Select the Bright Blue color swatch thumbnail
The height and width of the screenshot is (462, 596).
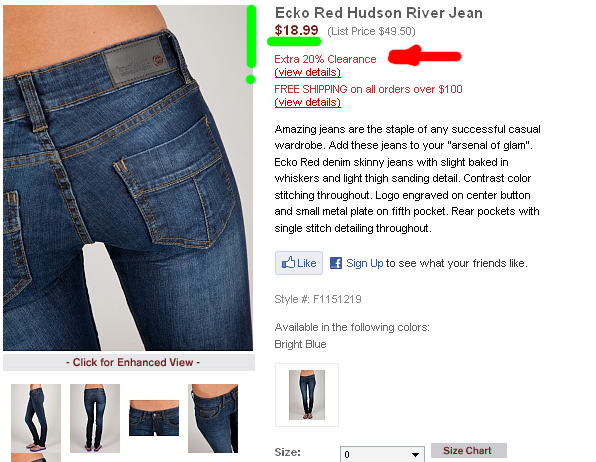pyautogui.click(x=307, y=395)
